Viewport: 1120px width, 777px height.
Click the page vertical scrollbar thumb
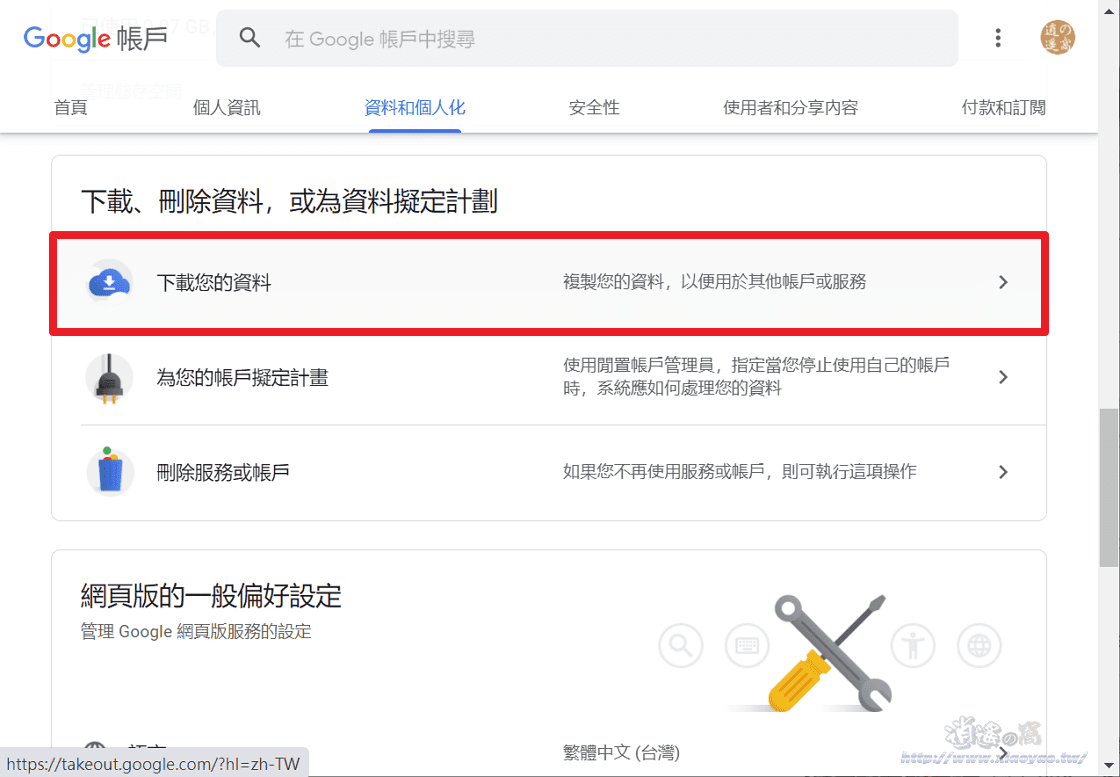1109,488
